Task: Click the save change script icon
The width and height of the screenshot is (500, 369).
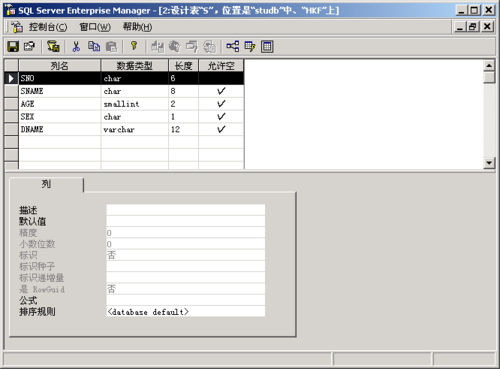Action: [53, 46]
